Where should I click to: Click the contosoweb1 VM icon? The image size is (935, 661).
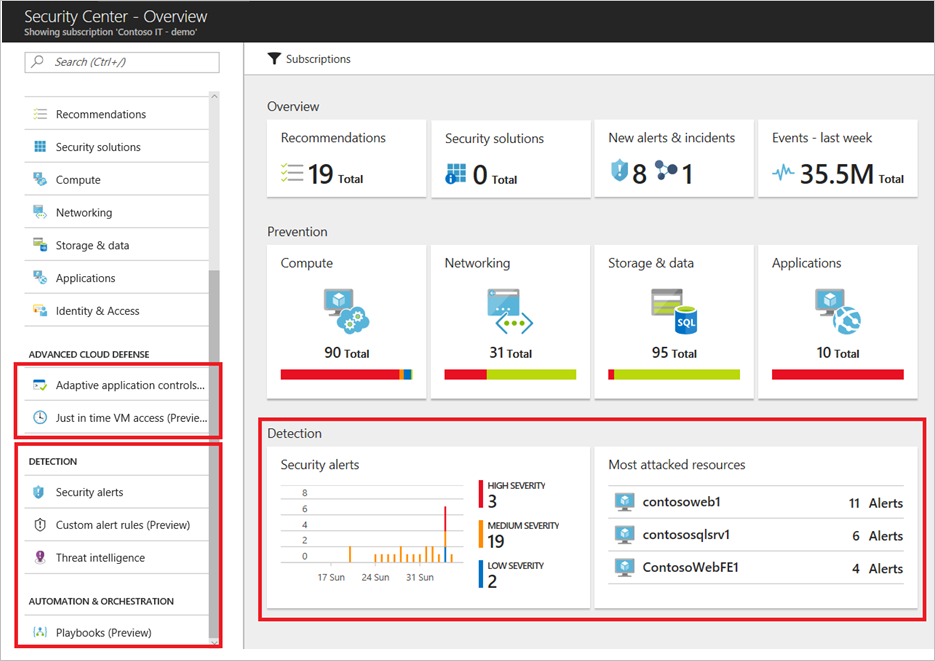click(x=624, y=502)
